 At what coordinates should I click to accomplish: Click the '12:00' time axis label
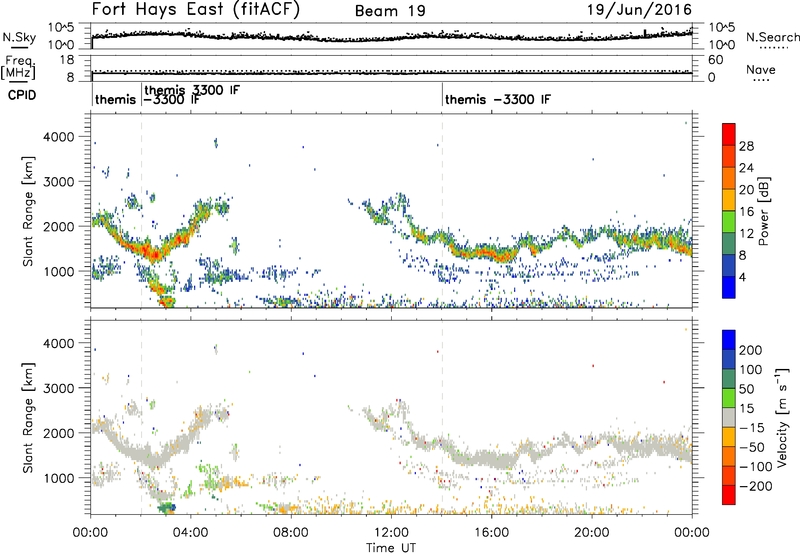(x=391, y=533)
